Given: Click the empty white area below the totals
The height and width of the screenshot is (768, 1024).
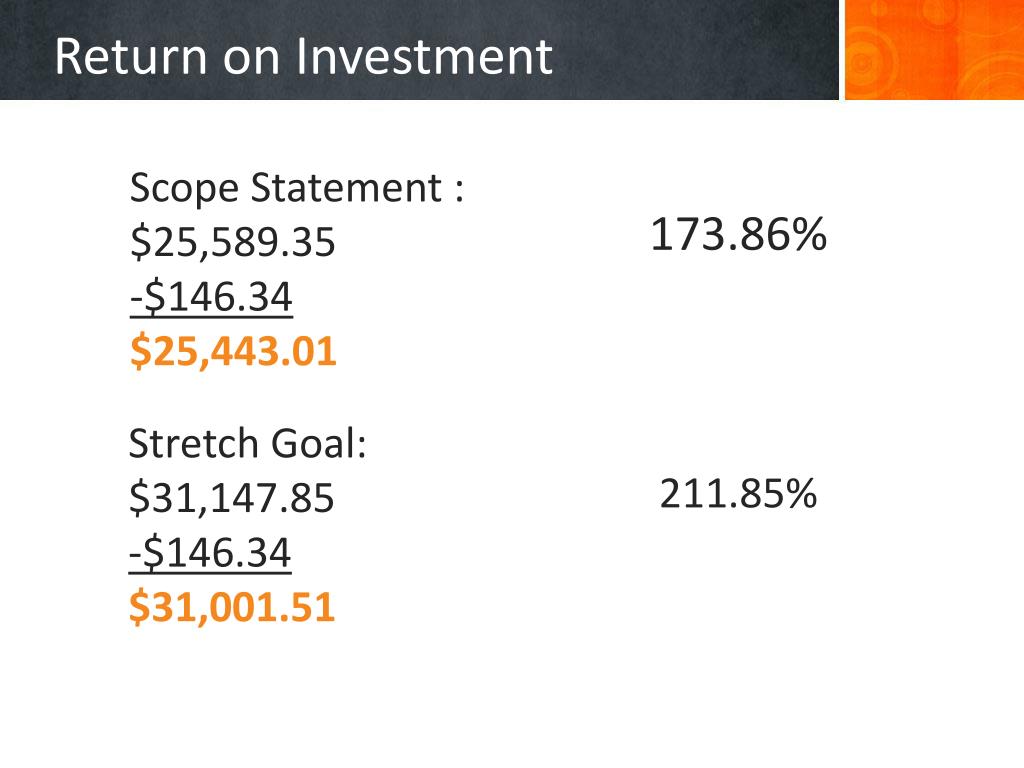Looking at the screenshot, I should (512, 699).
